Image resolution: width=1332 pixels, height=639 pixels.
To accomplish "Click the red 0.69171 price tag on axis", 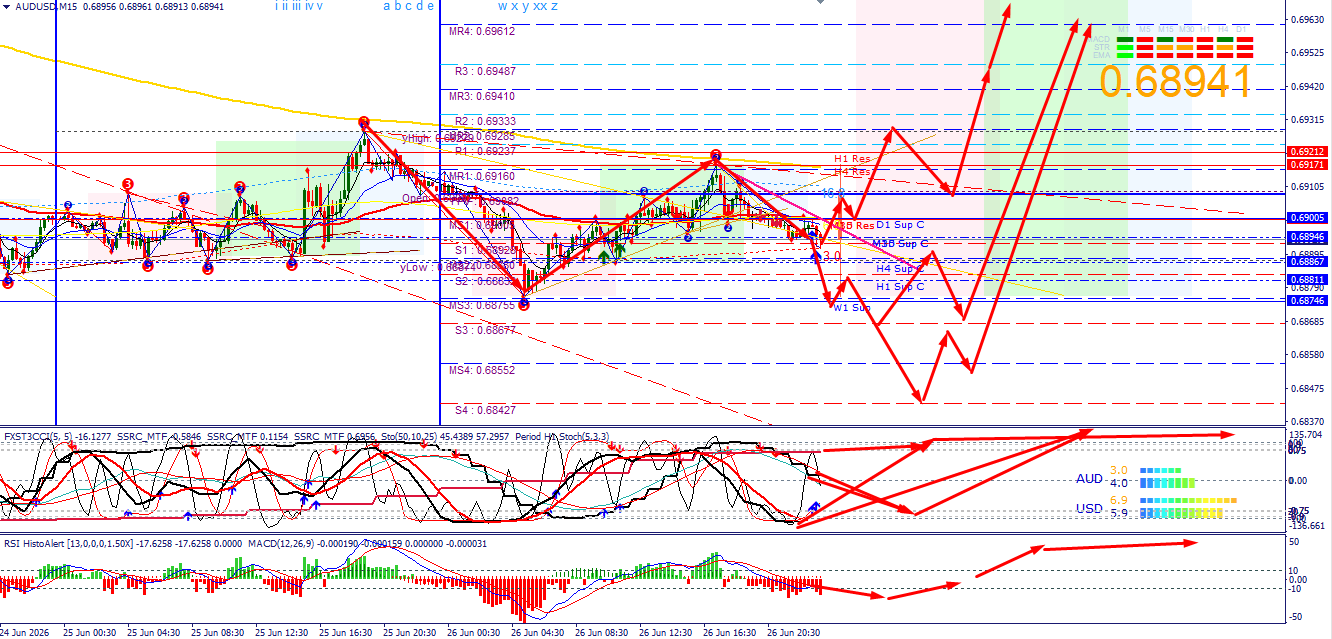I will tap(1308, 164).
